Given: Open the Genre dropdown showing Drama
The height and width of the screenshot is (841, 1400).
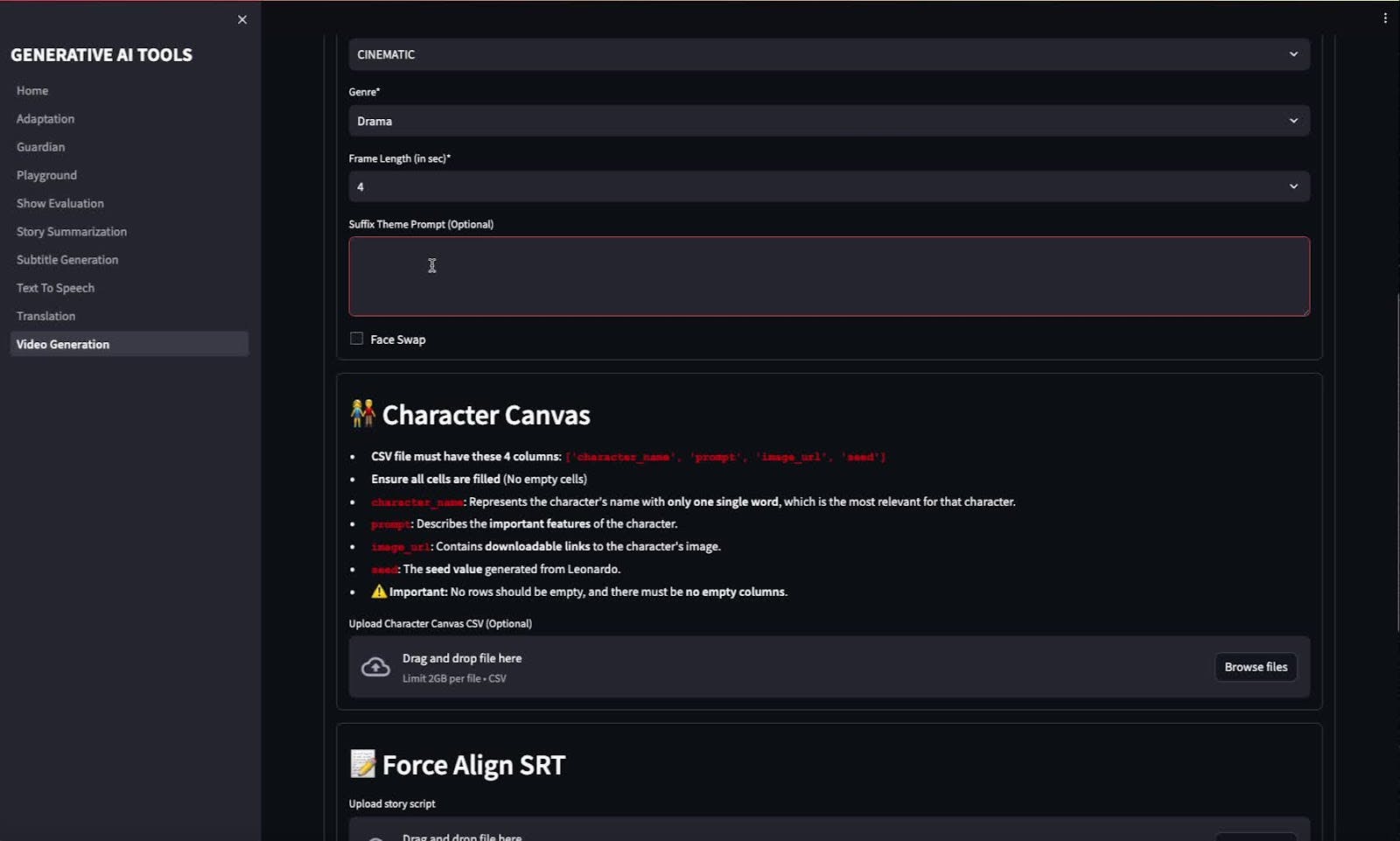Looking at the screenshot, I should (x=828, y=121).
